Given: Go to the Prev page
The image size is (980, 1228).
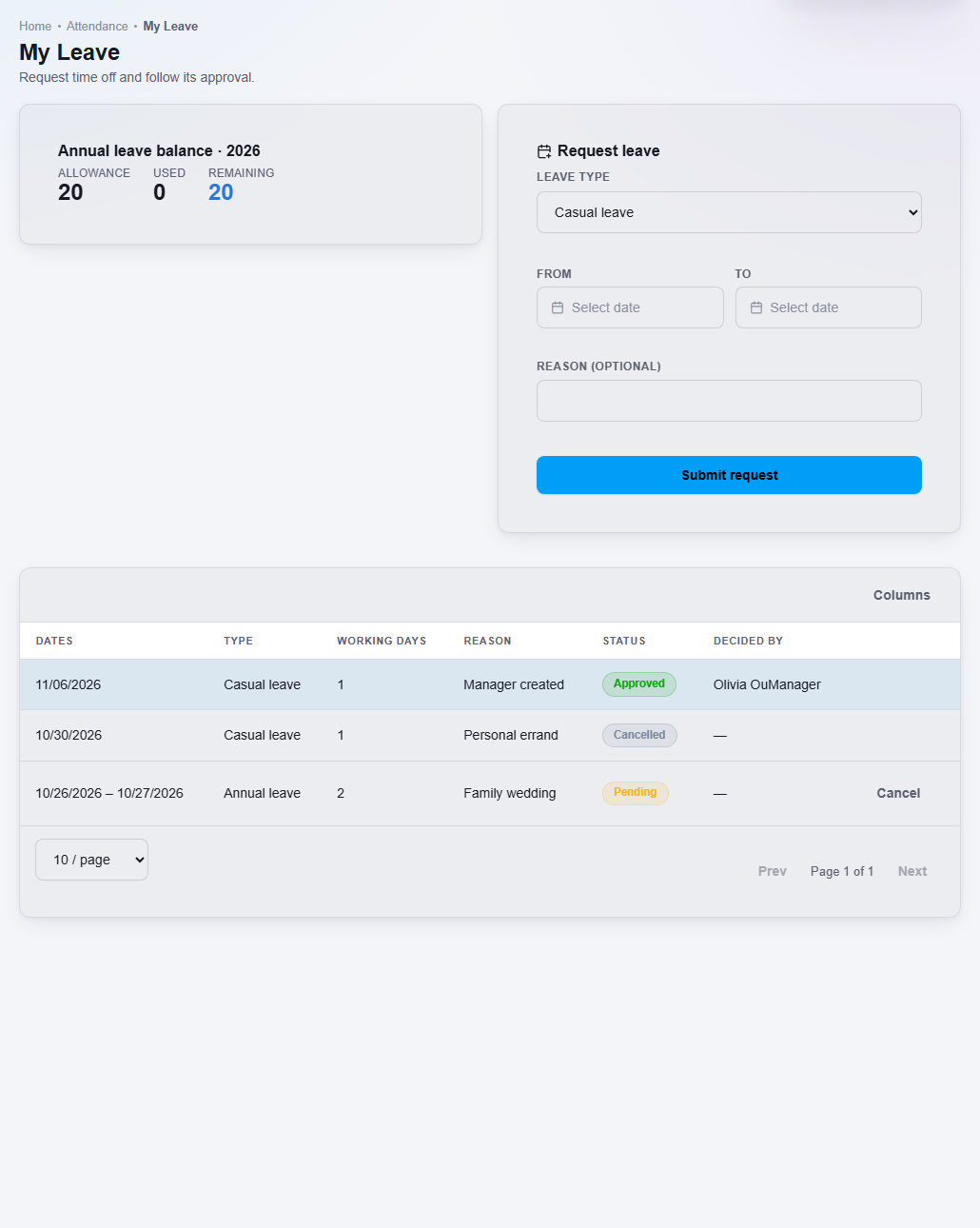Looking at the screenshot, I should (x=773, y=871).
